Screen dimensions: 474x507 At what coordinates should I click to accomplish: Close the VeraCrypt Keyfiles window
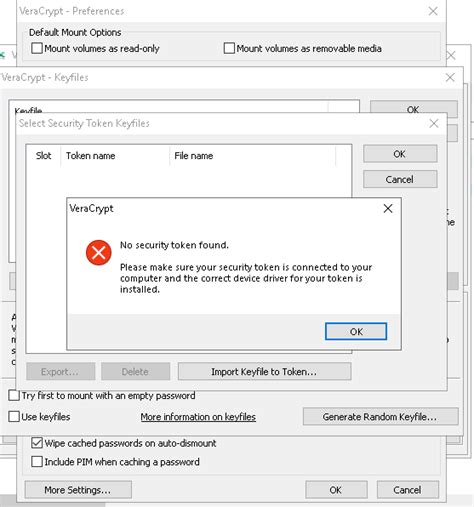(450, 78)
